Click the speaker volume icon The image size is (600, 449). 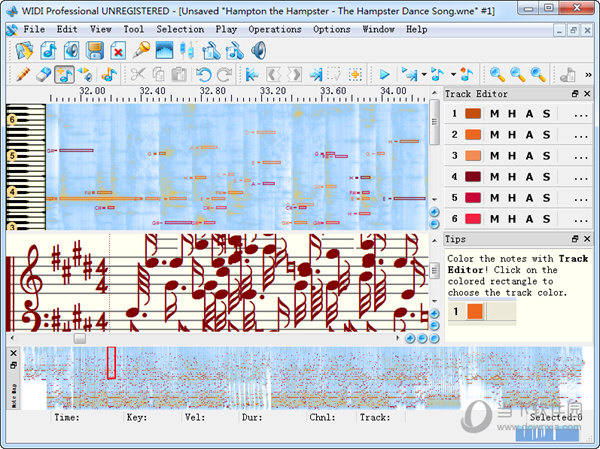pos(259,51)
